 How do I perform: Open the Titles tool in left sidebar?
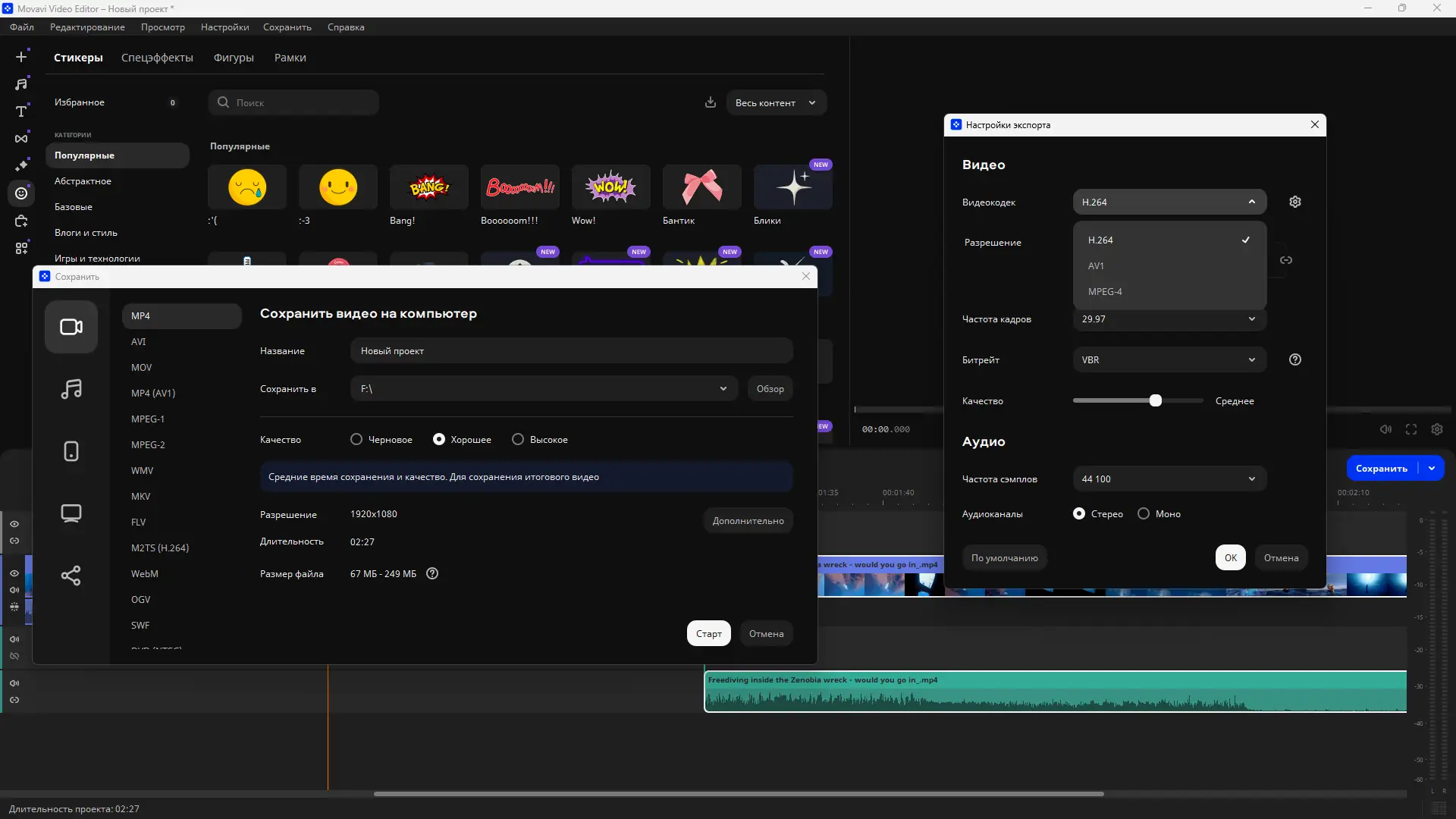21,111
